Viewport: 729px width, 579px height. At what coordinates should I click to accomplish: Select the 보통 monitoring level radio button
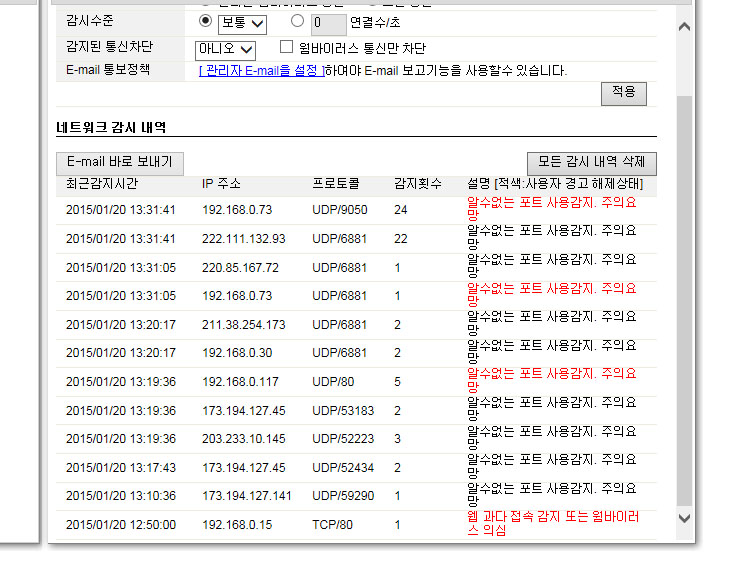[x=205, y=21]
